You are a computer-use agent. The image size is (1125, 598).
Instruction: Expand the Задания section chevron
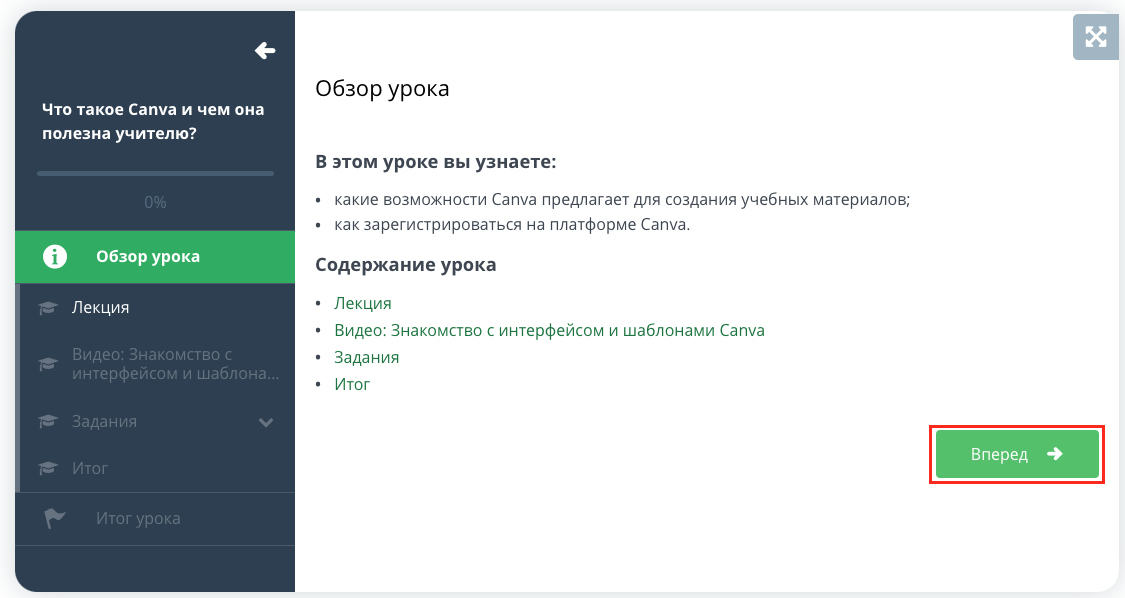(265, 422)
